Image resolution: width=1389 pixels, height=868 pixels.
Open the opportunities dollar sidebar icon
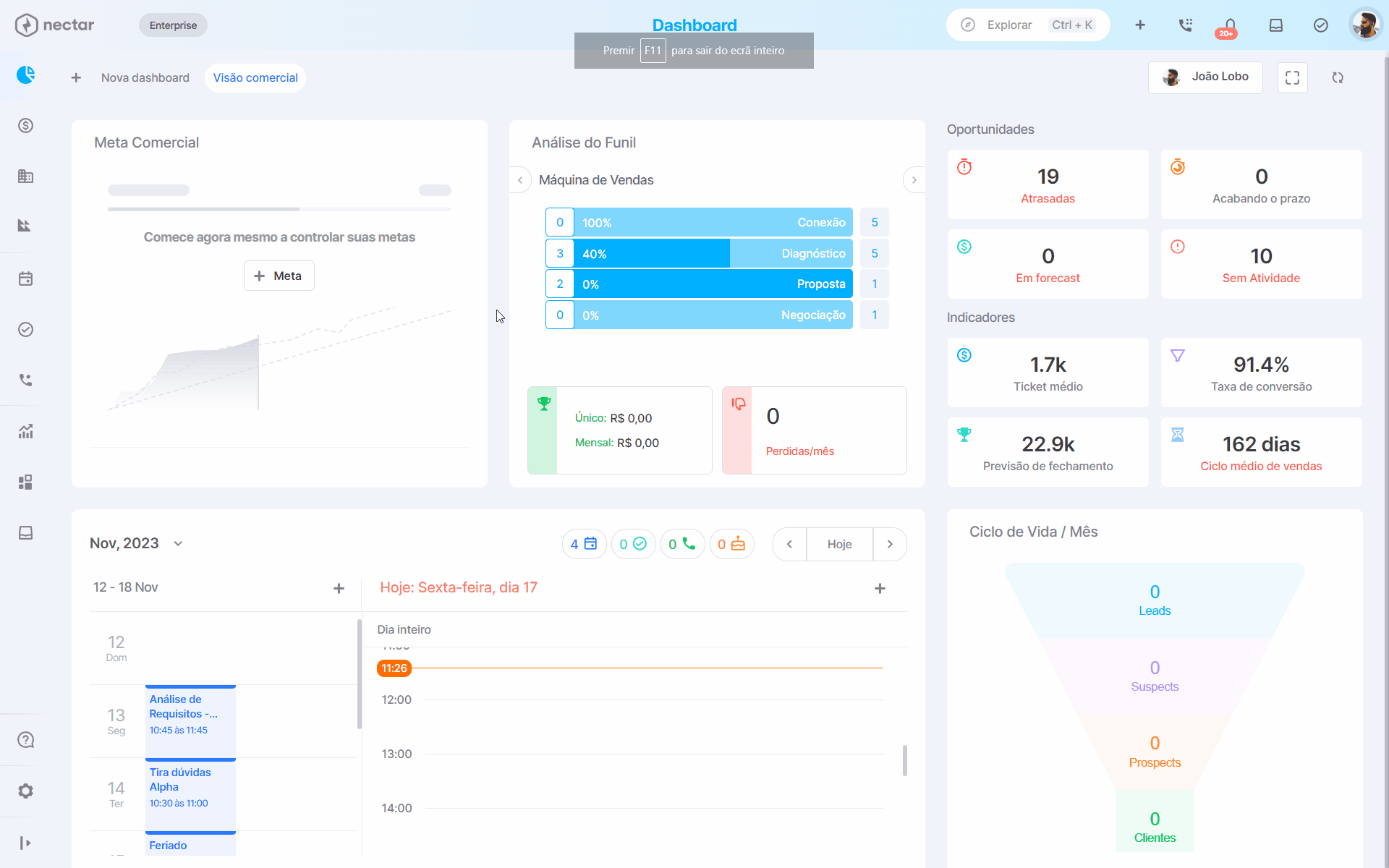(26, 126)
